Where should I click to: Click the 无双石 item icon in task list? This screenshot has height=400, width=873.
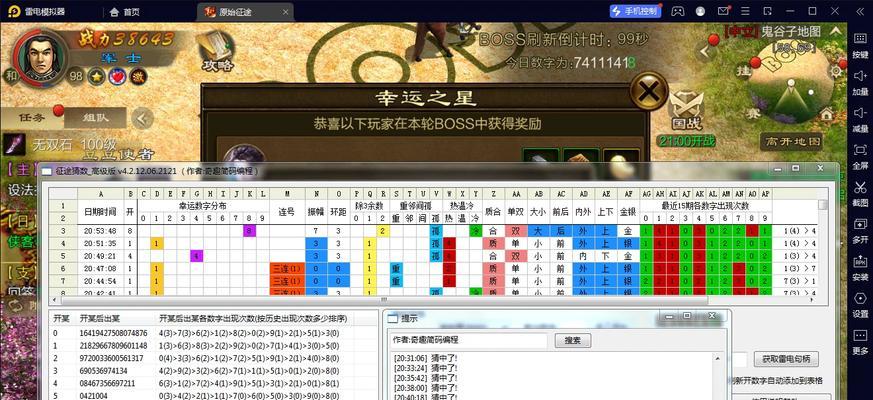[14, 144]
